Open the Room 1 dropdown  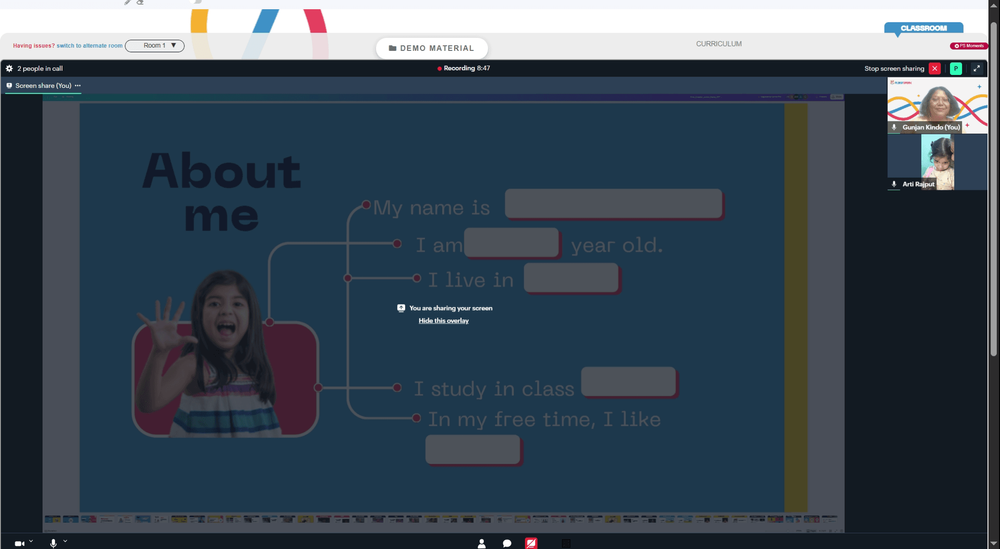[155, 45]
